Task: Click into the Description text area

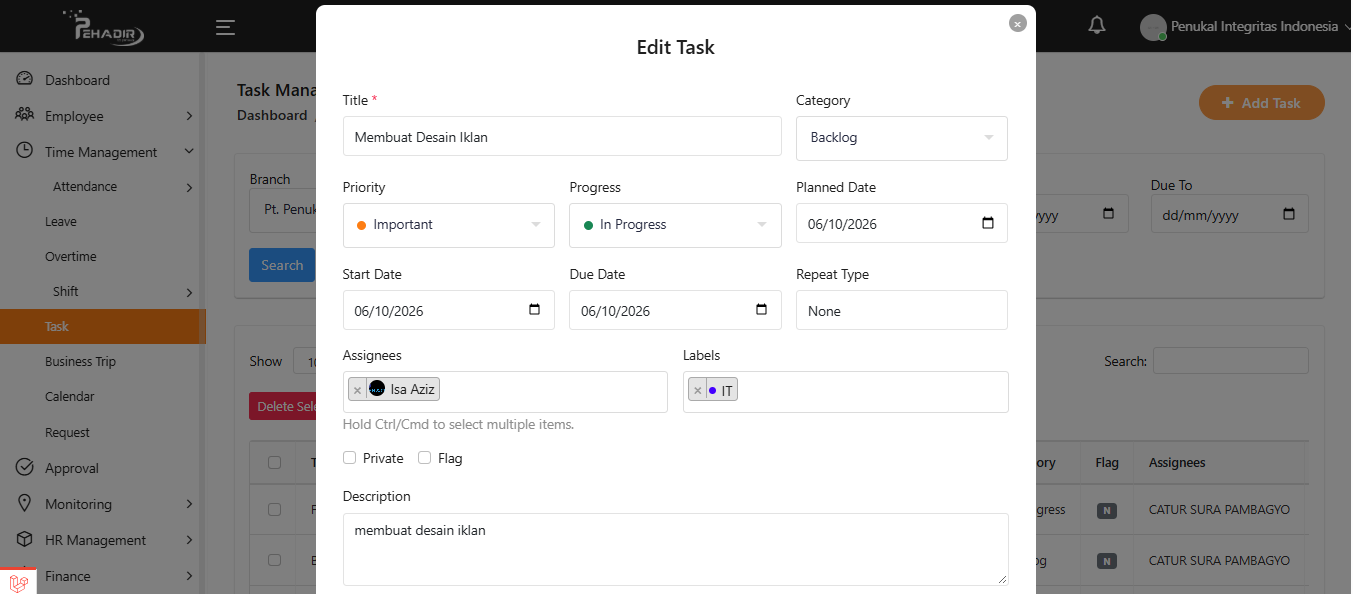Action: click(x=675, y=549)
